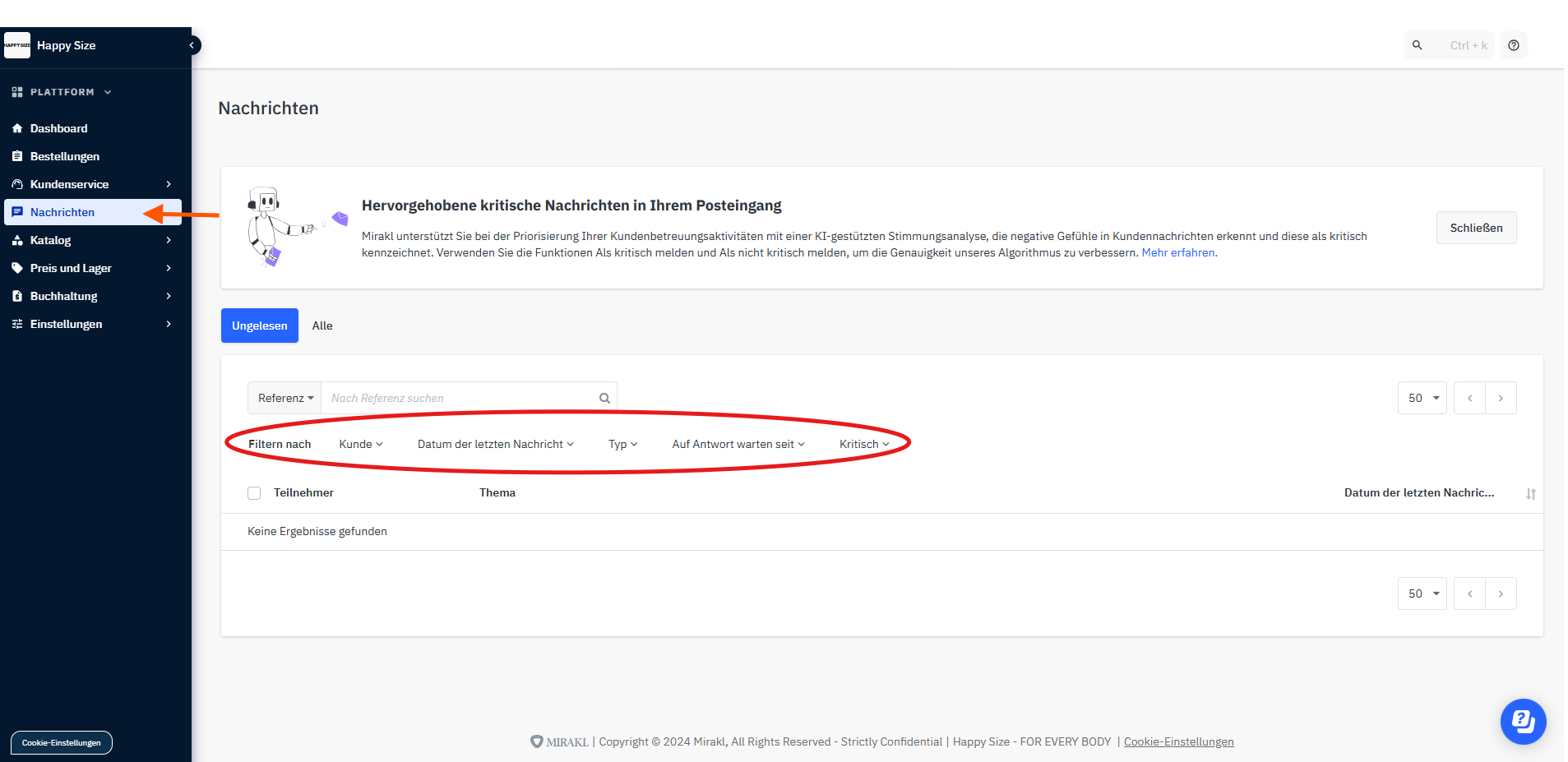Select the Ungelesen tab
Screen dimensions: 1568x762
coord(259,326)
